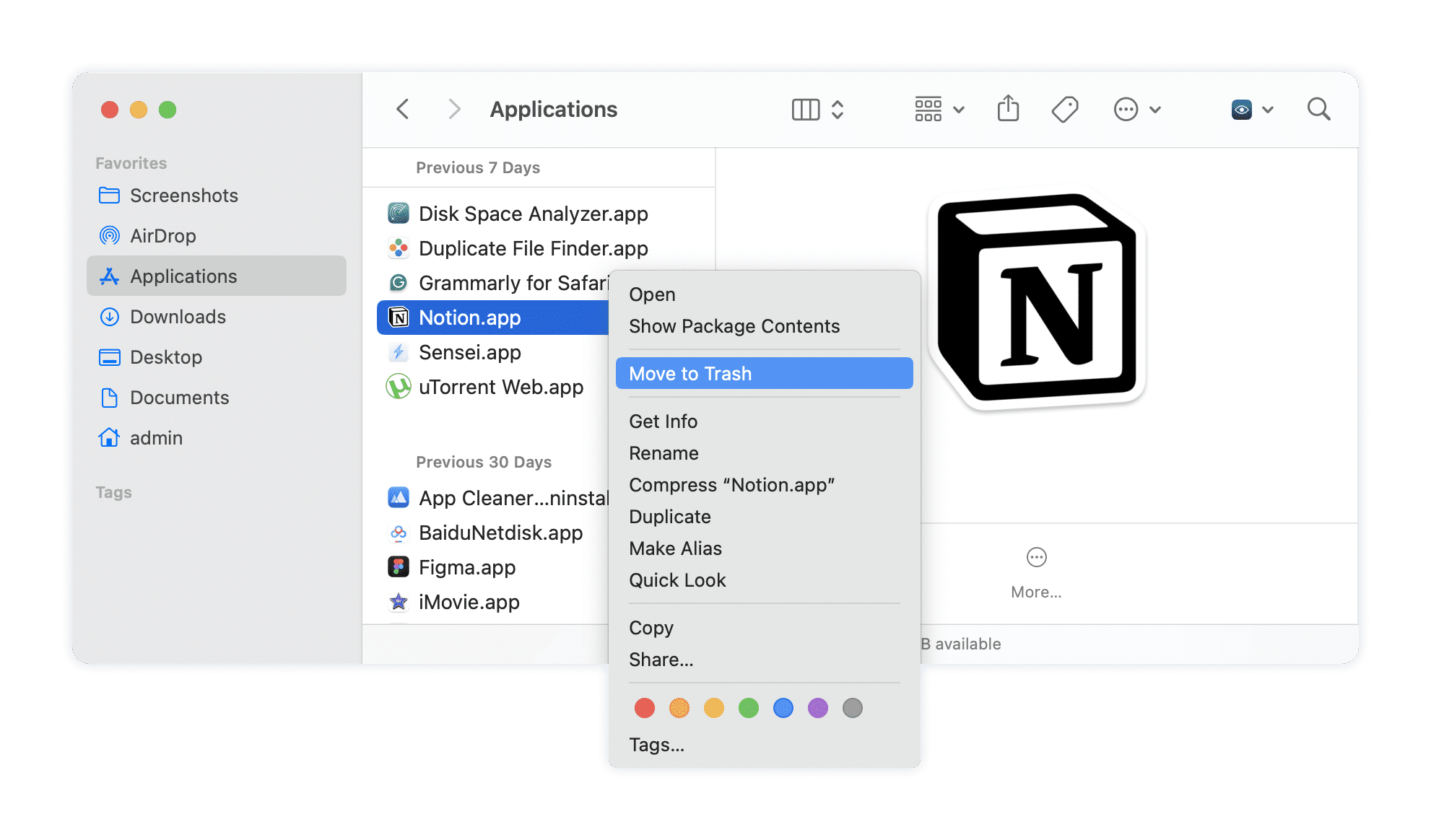This screenshot has width=1431, height=840.
Task: Select Sensei.app in the file list
Action: pyautogui.click(x=470, y=352)
